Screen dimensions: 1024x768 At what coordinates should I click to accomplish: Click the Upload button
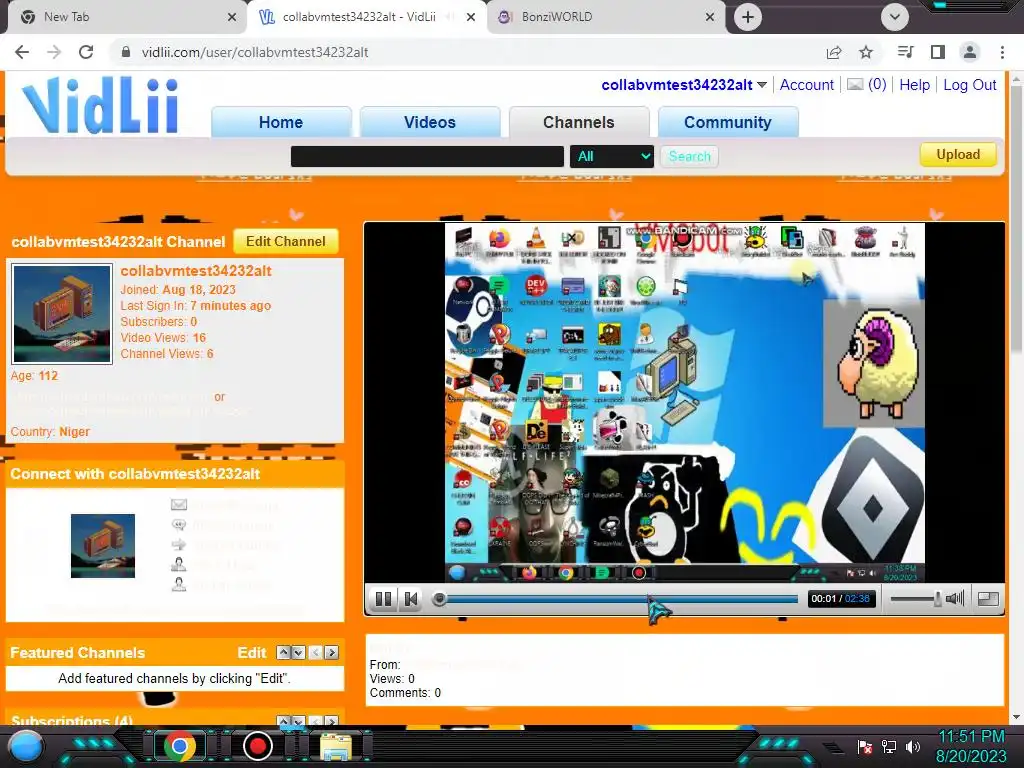coord(958,155)
